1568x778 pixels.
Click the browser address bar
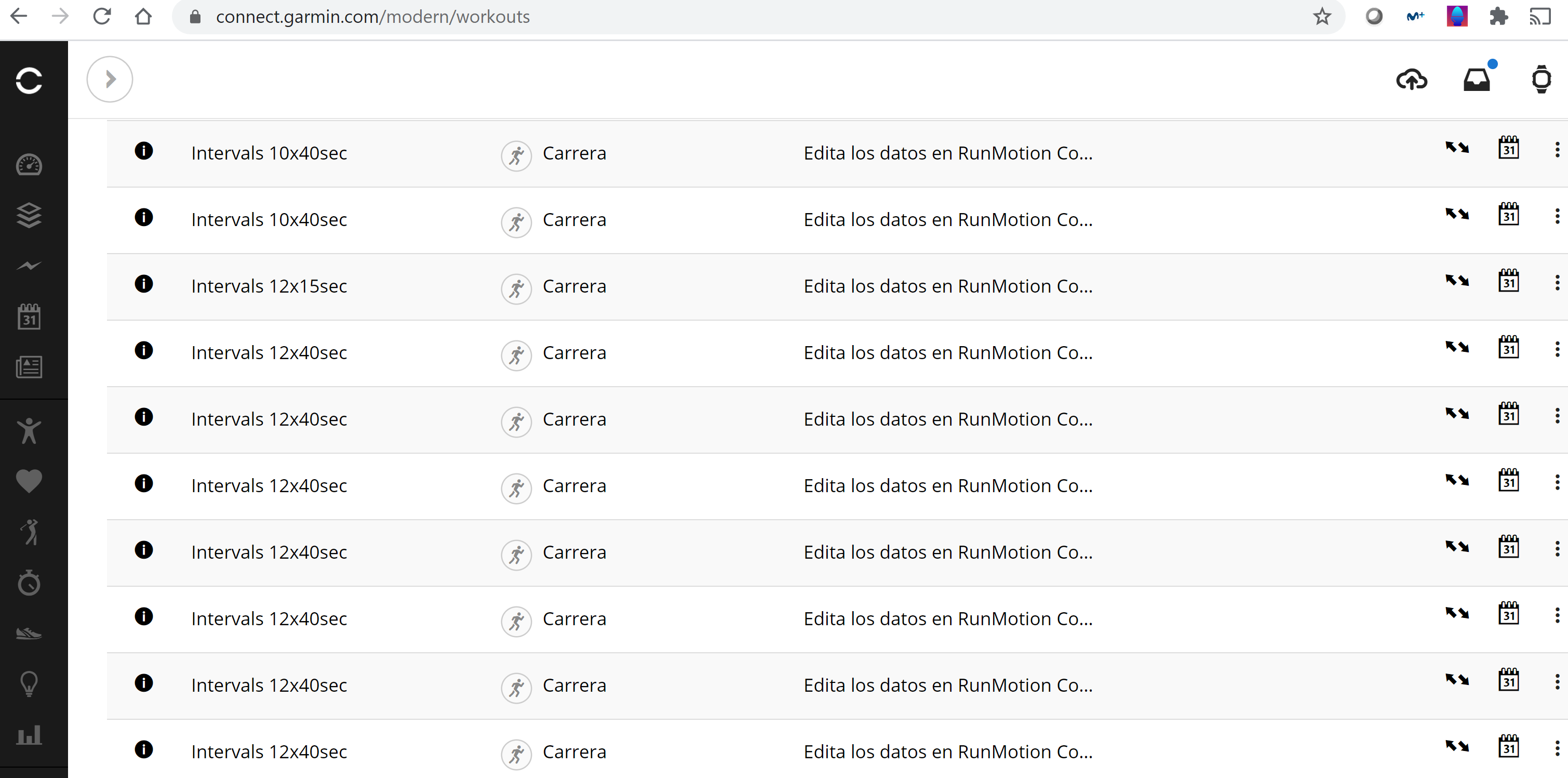[730, 17]
